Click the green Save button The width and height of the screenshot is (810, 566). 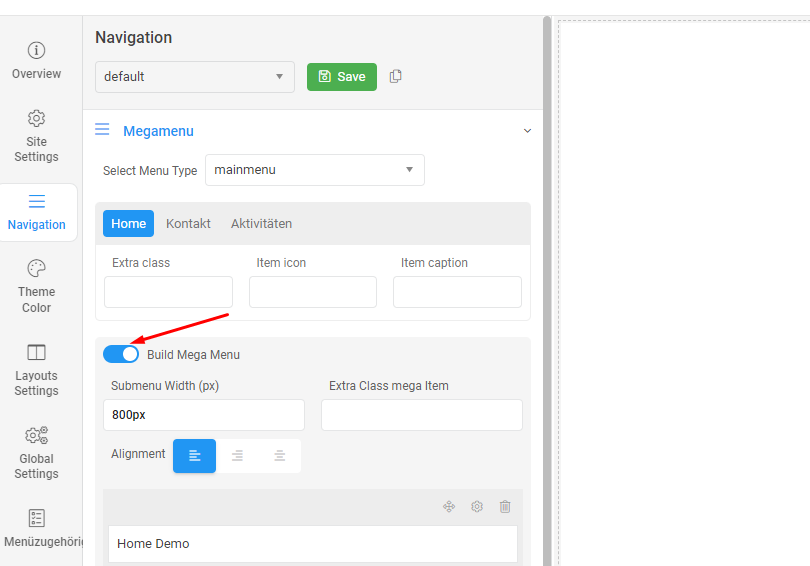tap(342, 77)
